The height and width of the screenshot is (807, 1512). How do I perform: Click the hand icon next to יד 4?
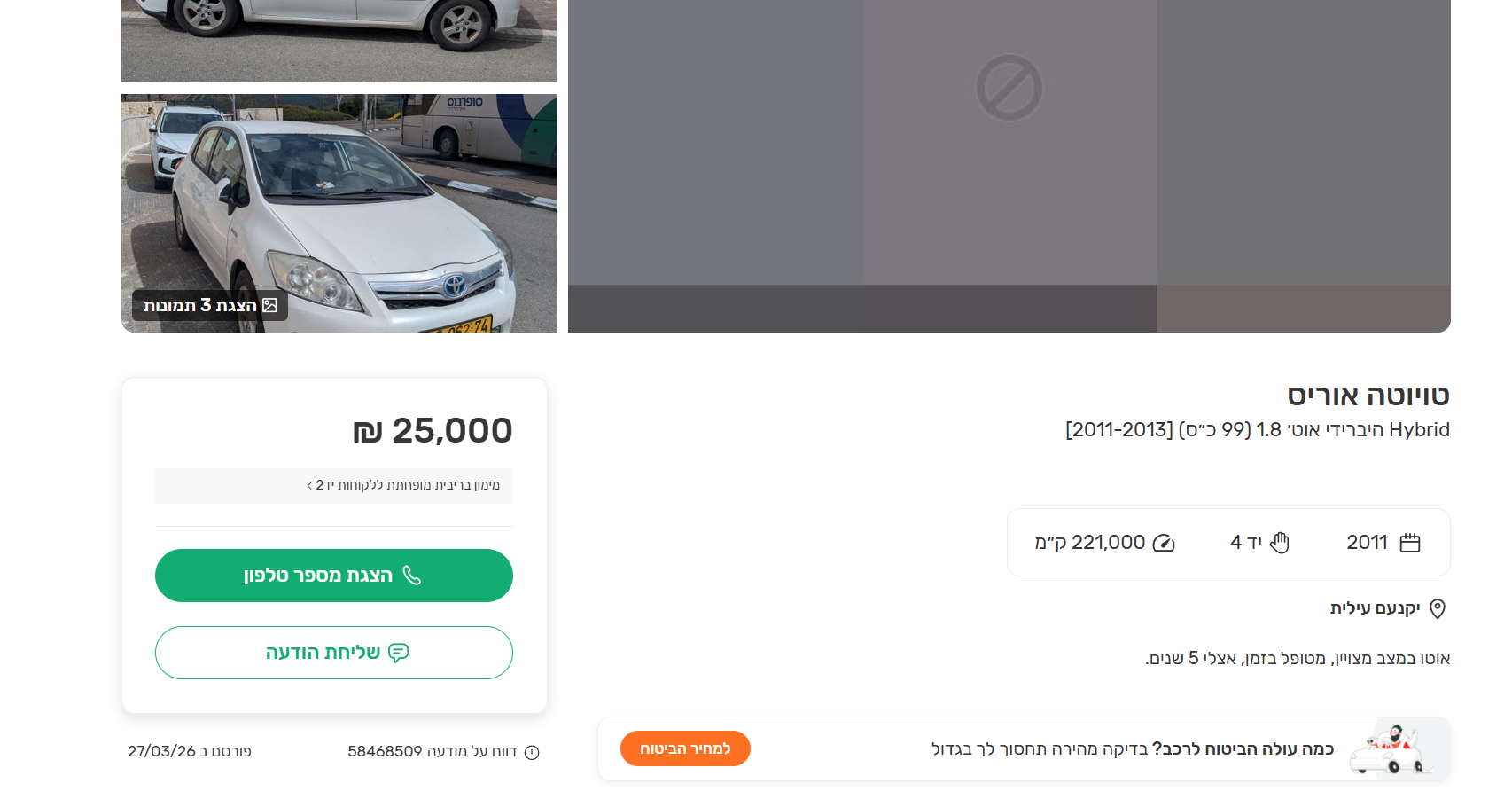(x=1280, y=543)
